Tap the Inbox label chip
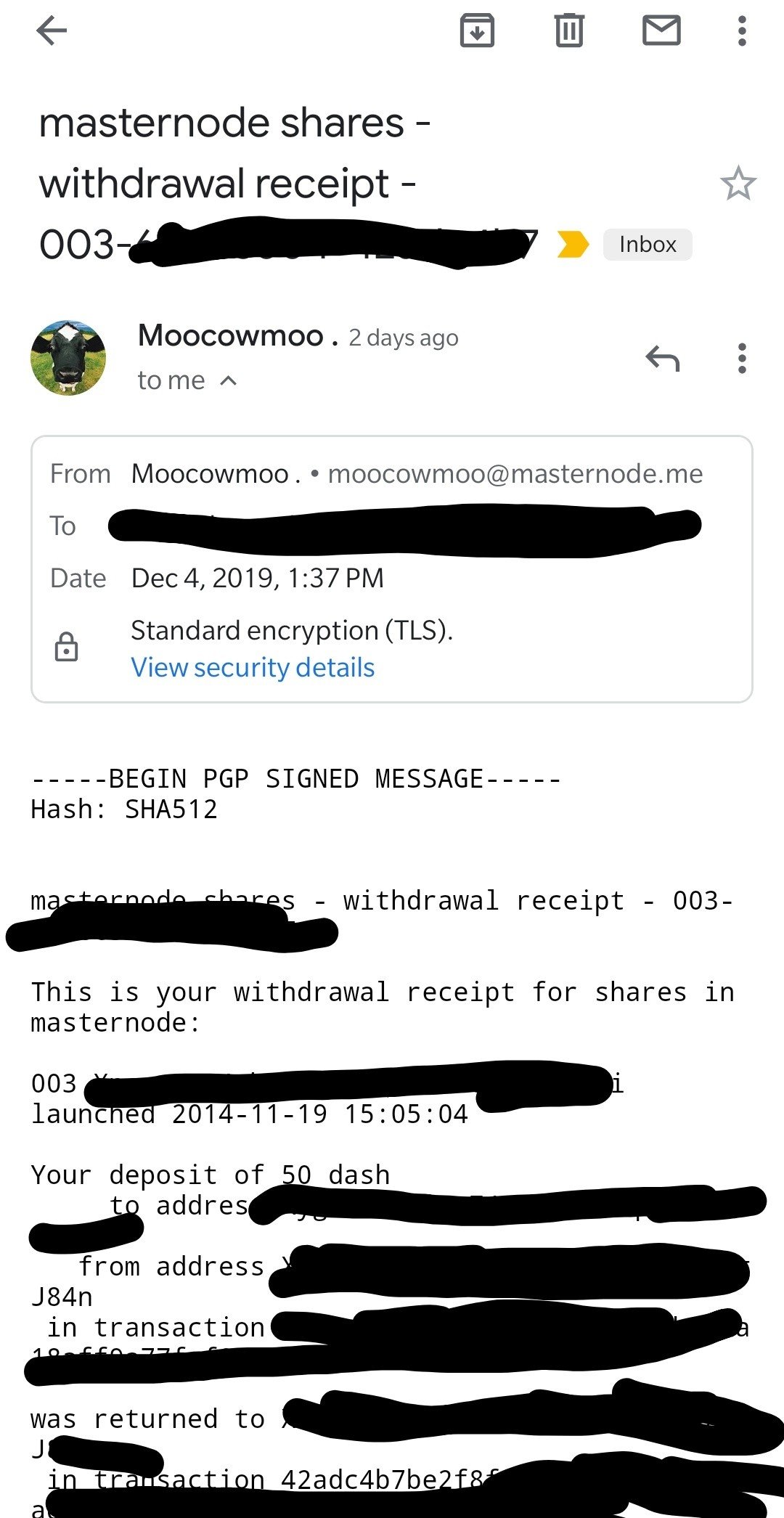784x1518 pixels. [x=648, y=244]
